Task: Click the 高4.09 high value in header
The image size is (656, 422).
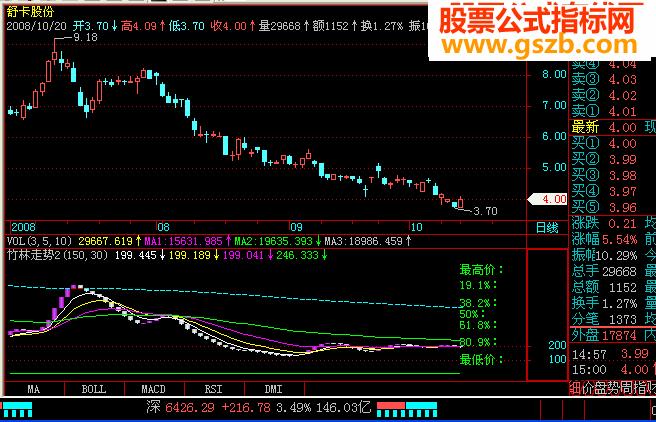Action: pyautogui.click(x=139, y=26)
